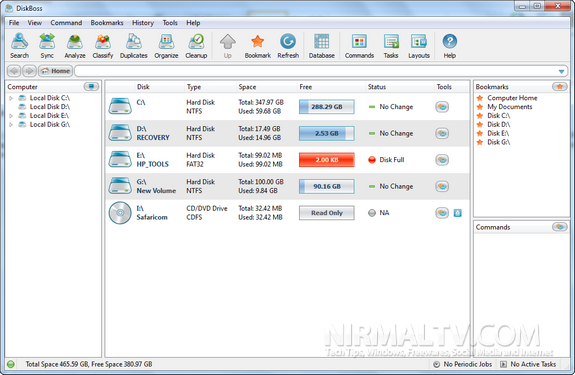Open the Disk E:\ bookmark
The image size is (575, 375).
498,133
